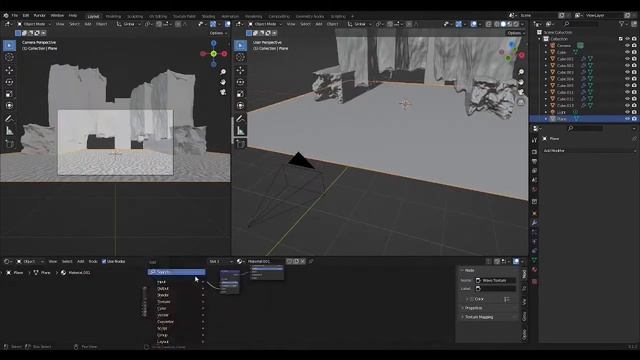Viewport: 640px width, 360px height.
Task: Select the Scale tool in the right viewport toolbar
Action: [240, 94]
